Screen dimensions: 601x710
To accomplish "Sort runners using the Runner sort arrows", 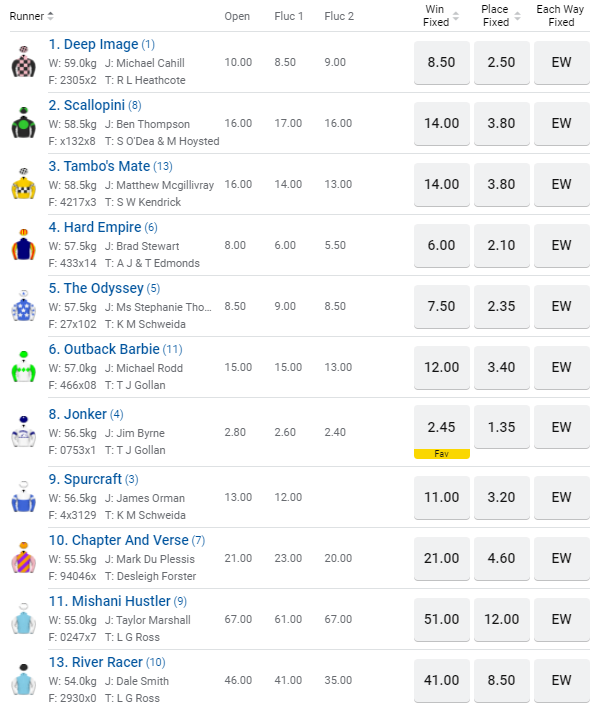I will click(x=51, y=16).
